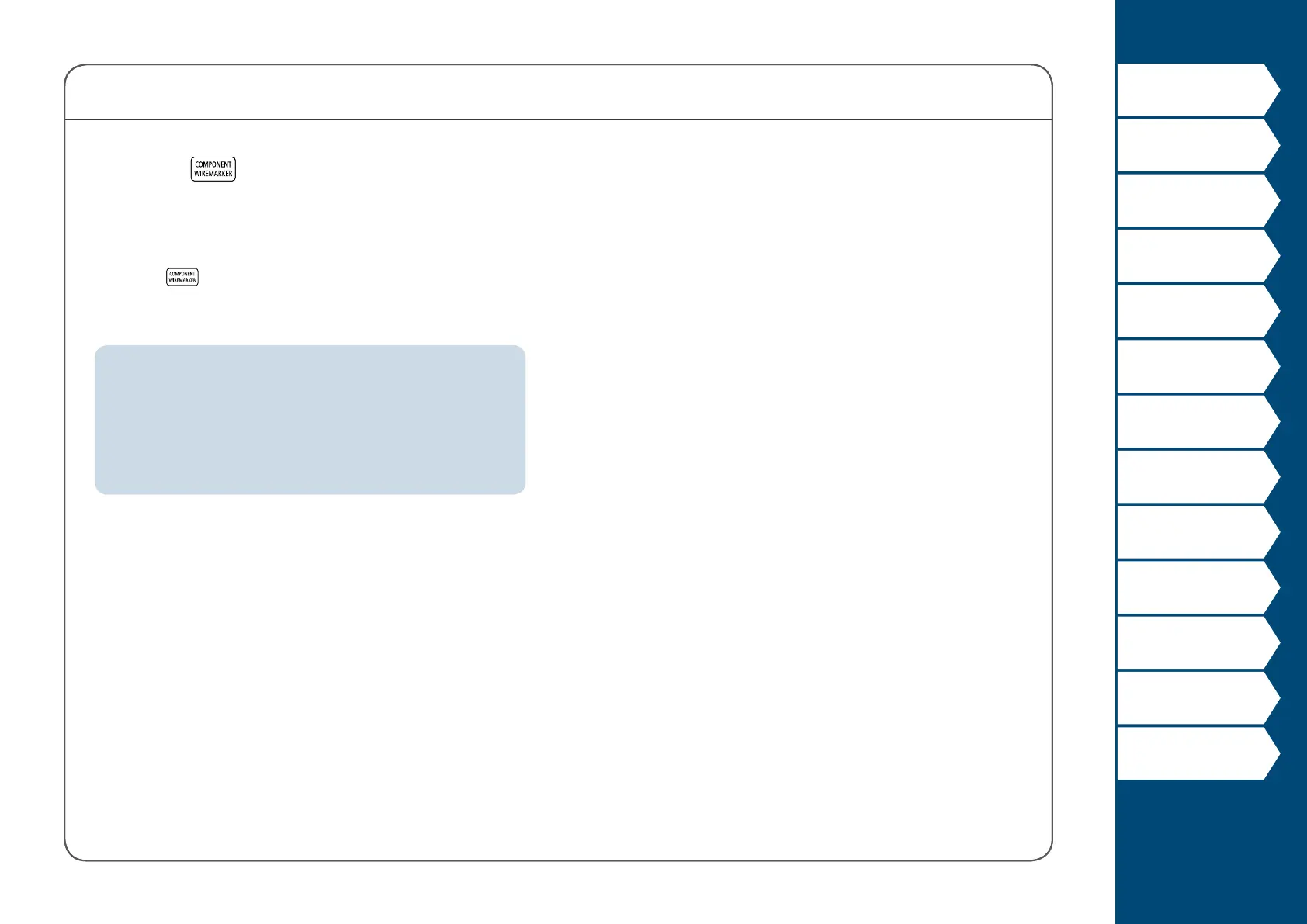1307x924 pixels.
Task: Click the dark blue area above the tabs
Action: pyautogui.click(x=1211, y=31)
